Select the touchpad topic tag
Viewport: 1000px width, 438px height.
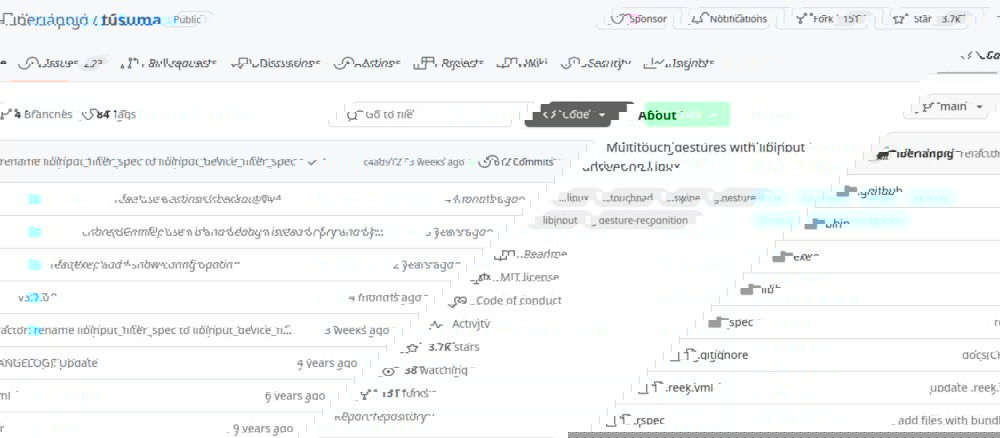pos(628,198)
